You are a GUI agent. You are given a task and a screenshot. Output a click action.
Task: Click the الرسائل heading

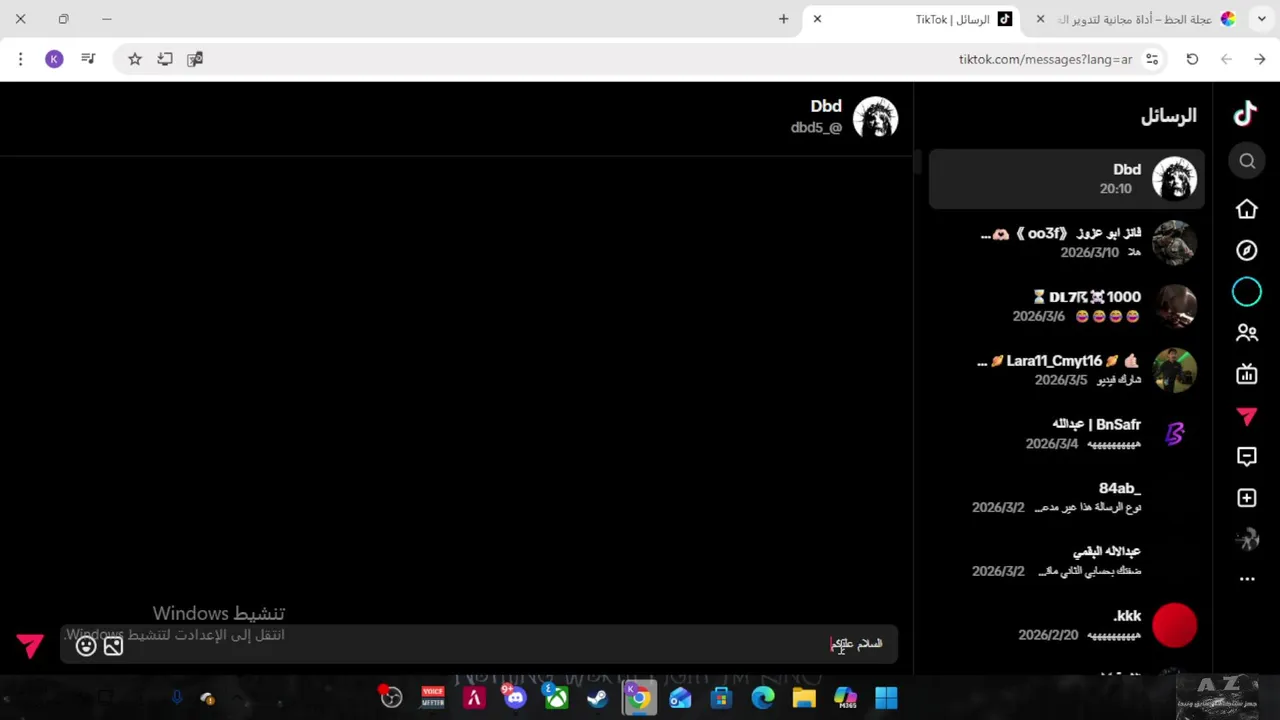coord(1169,116)
